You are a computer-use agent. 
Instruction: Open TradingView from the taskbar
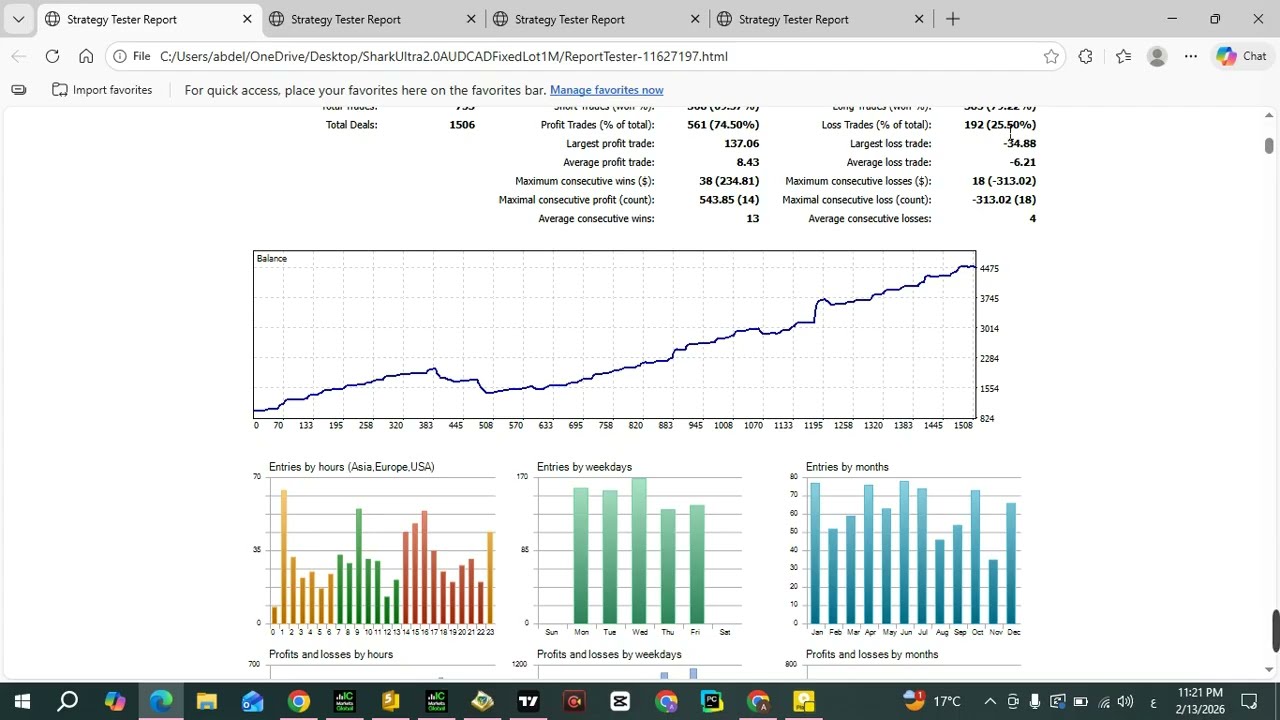coord(528,701)
